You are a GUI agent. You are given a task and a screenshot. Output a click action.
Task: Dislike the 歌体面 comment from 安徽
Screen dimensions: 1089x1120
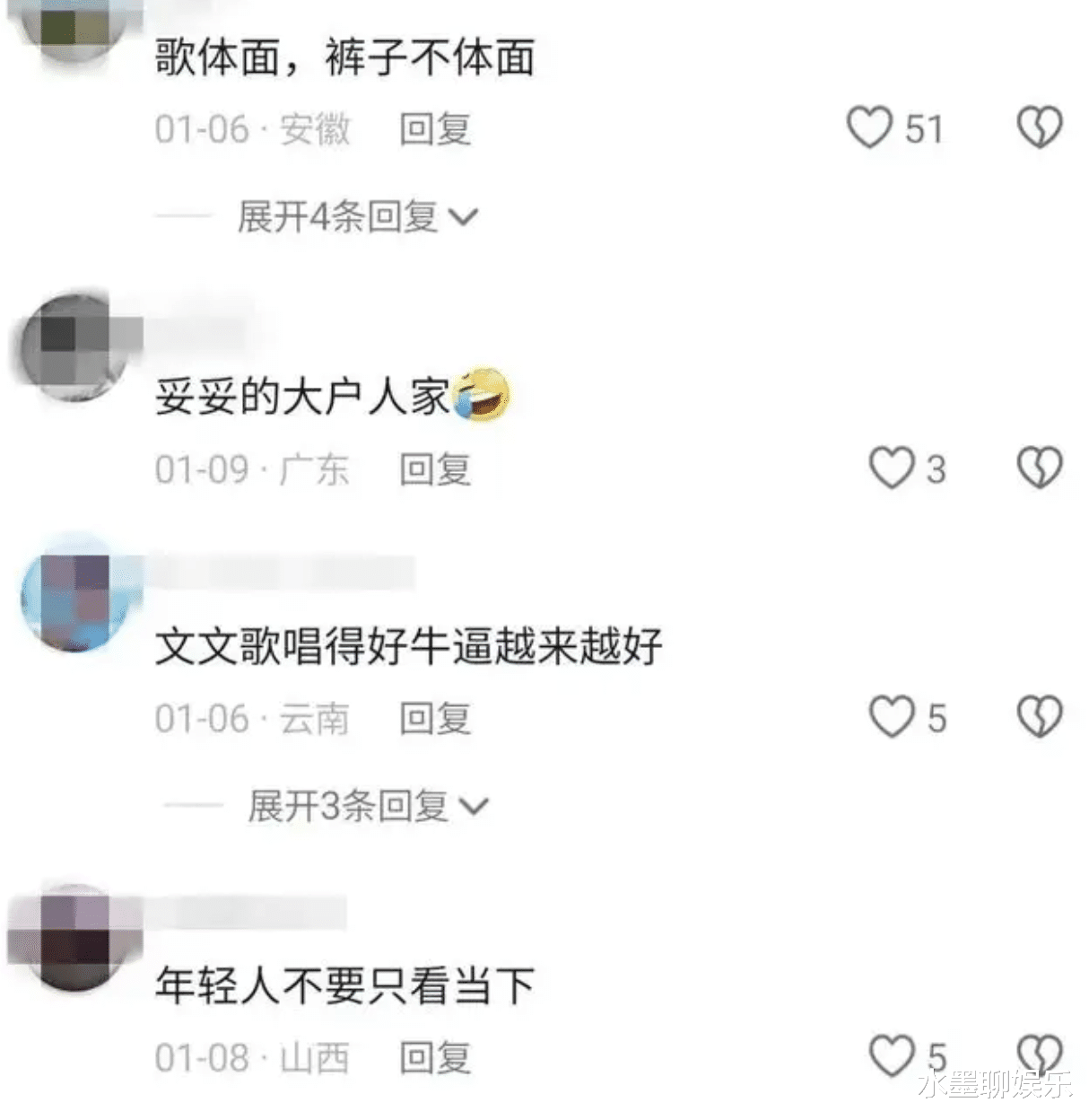1039,127
